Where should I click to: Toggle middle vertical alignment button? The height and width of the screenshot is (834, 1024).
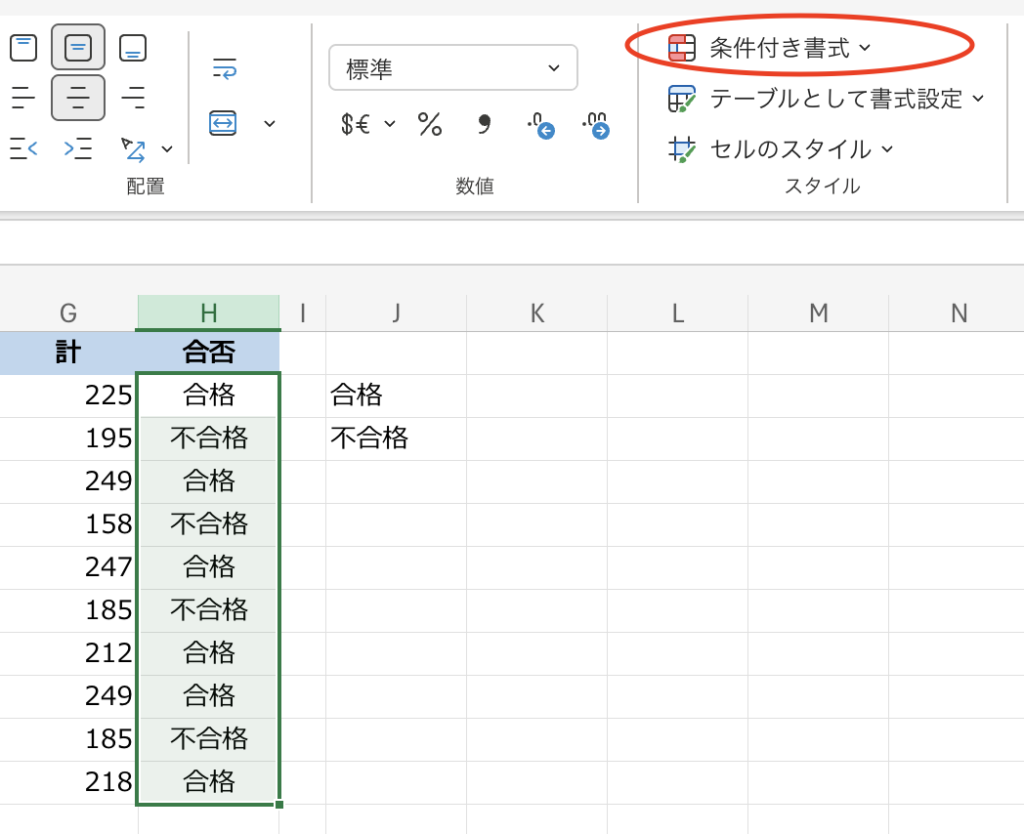78,47
